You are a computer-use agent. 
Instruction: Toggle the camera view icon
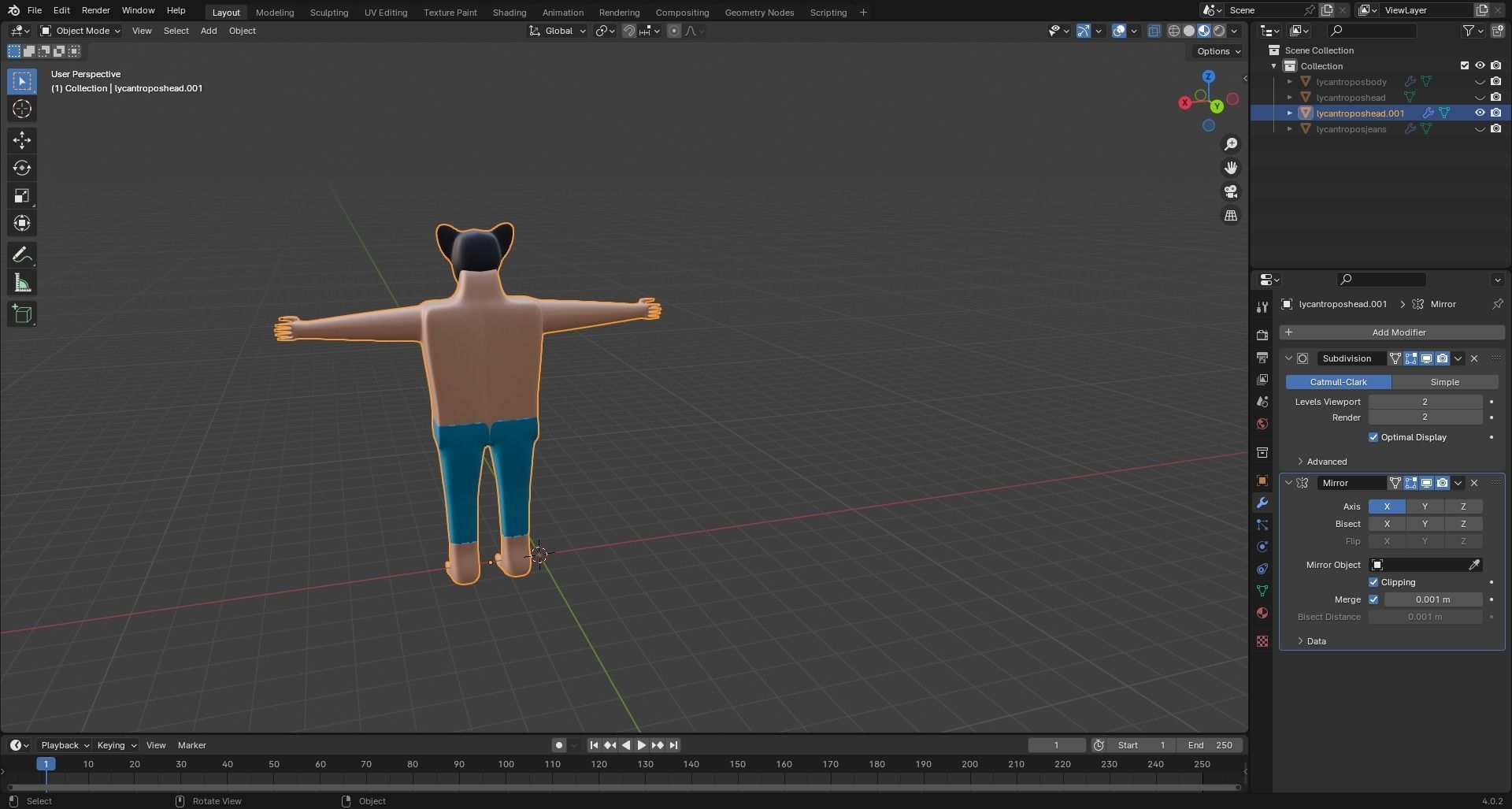coord(1231,191)
